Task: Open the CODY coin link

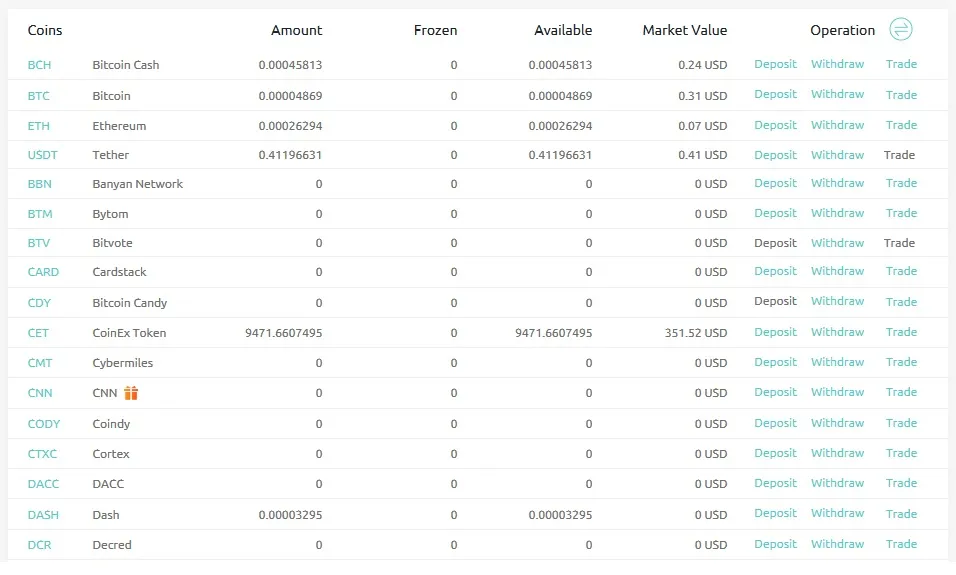Action: (x=44, y=424)
